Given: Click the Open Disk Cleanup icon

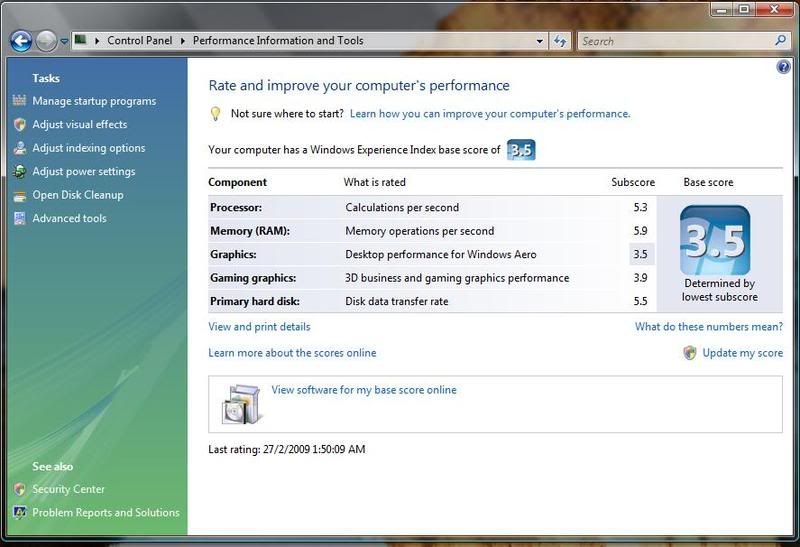Looking at the screenshot, I should pos(19,195).
